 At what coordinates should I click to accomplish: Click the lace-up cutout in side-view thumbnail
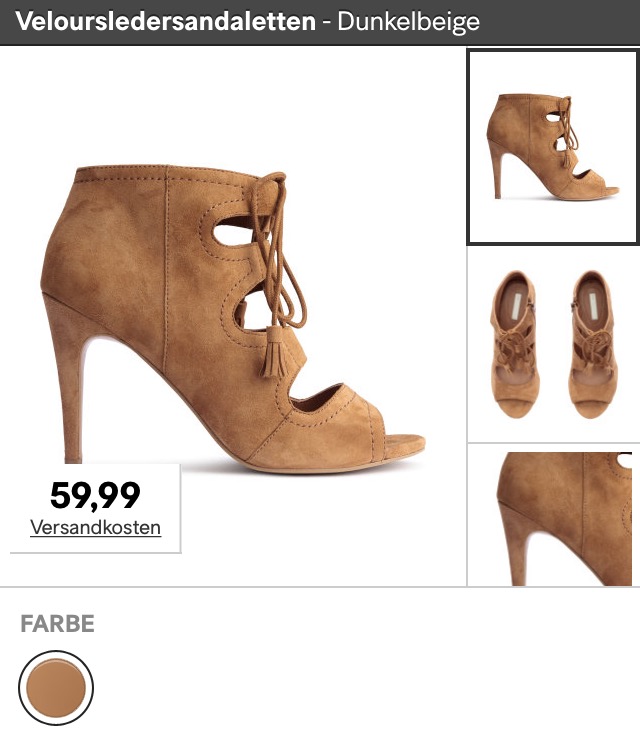point(559,129)
